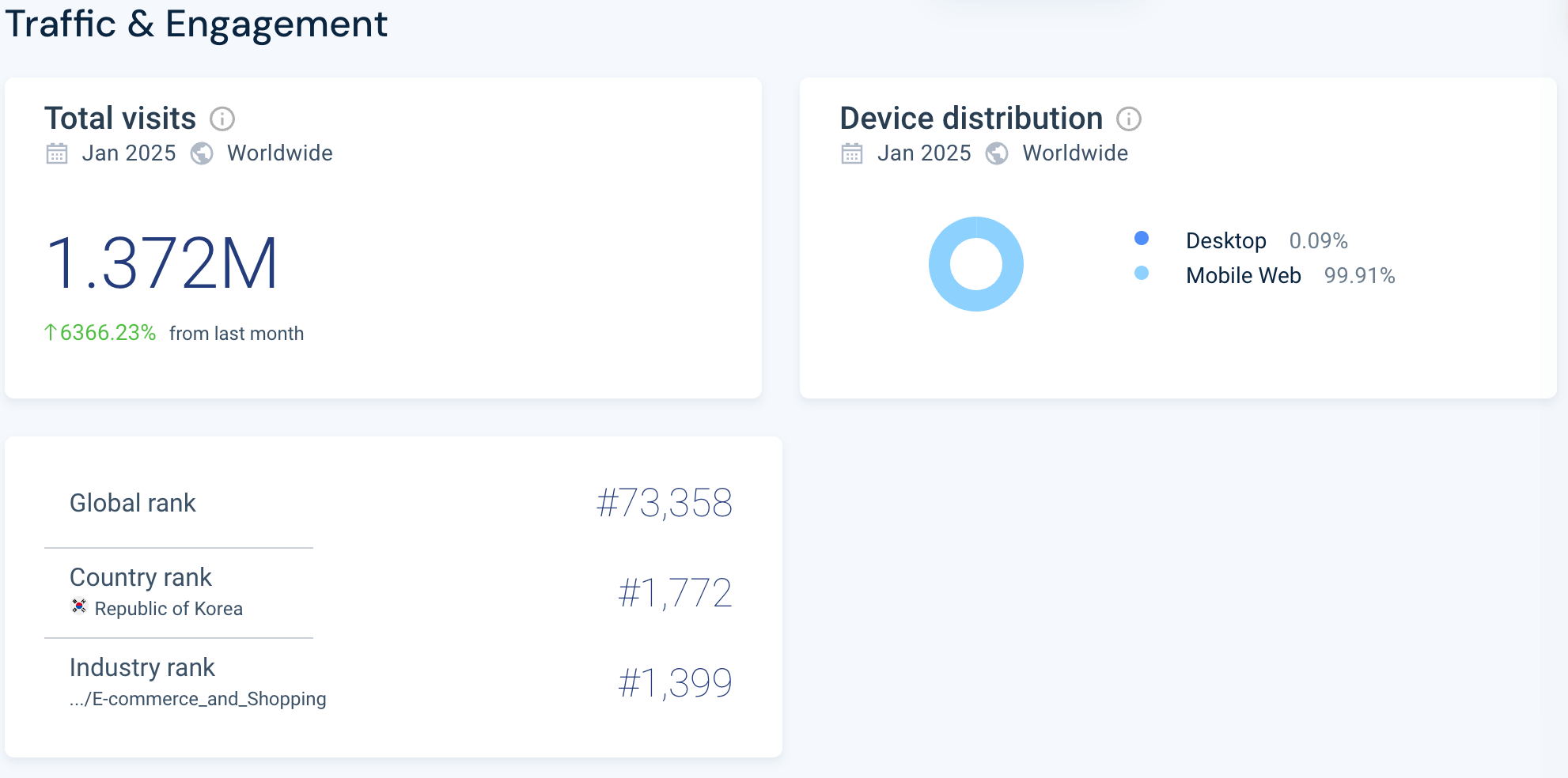
Task: Click the Republic of Korea flag icon
Action: pyautogui.click(x=78, y=607)
